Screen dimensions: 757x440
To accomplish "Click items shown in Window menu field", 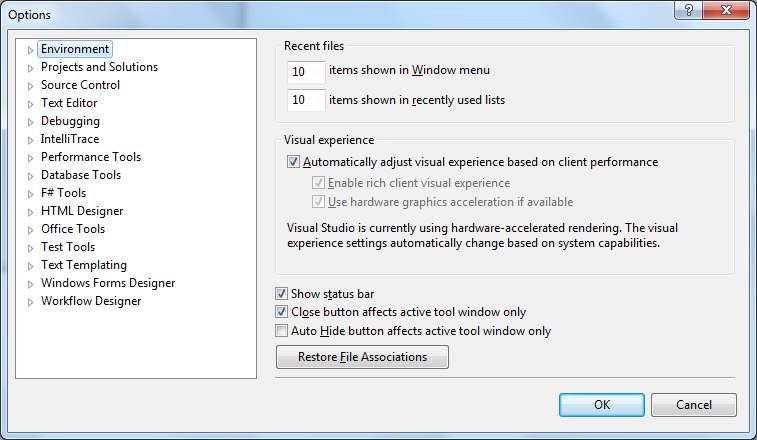I will click(x=305, y=72).
